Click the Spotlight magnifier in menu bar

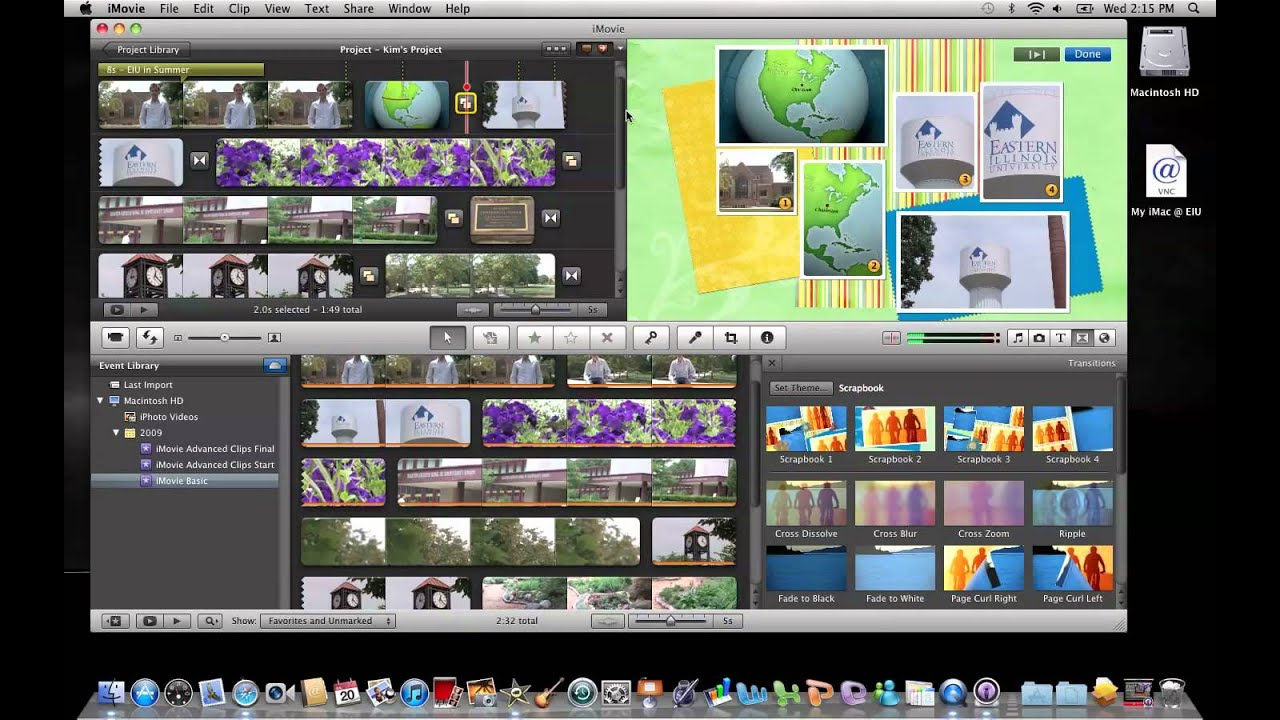[x=1193, y=8]
